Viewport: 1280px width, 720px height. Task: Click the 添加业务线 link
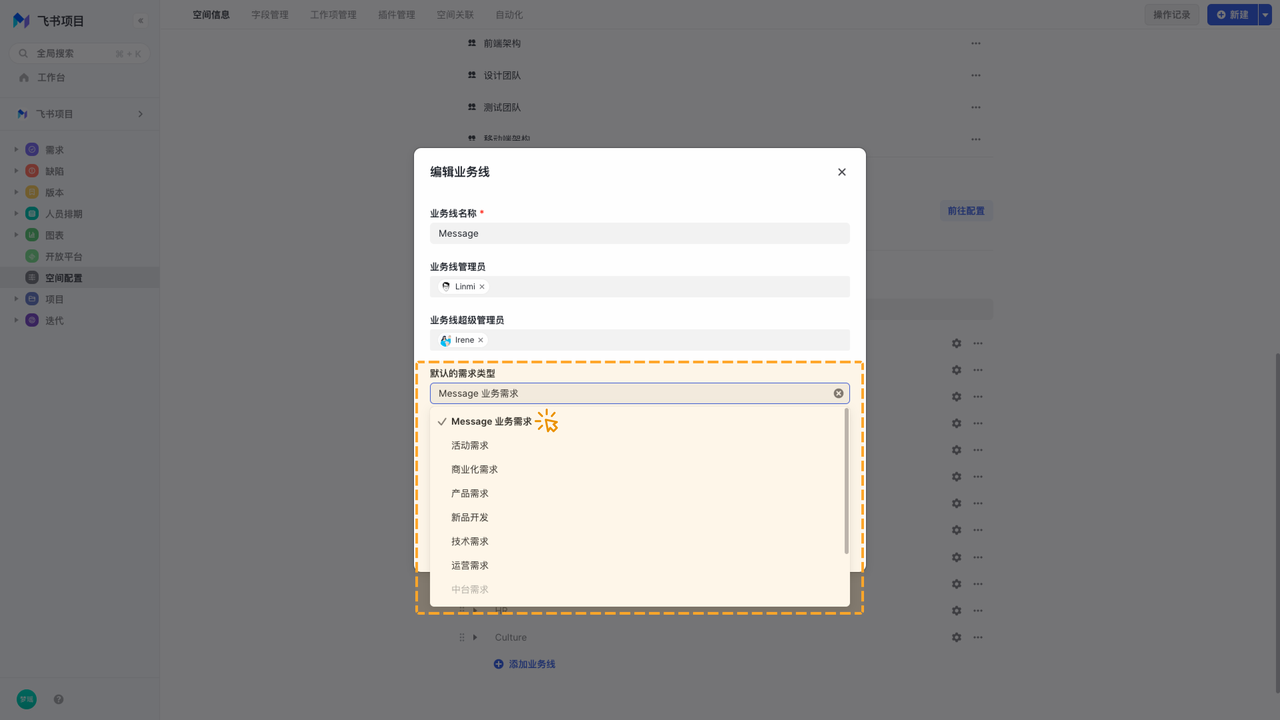click(x=524, y=664)
